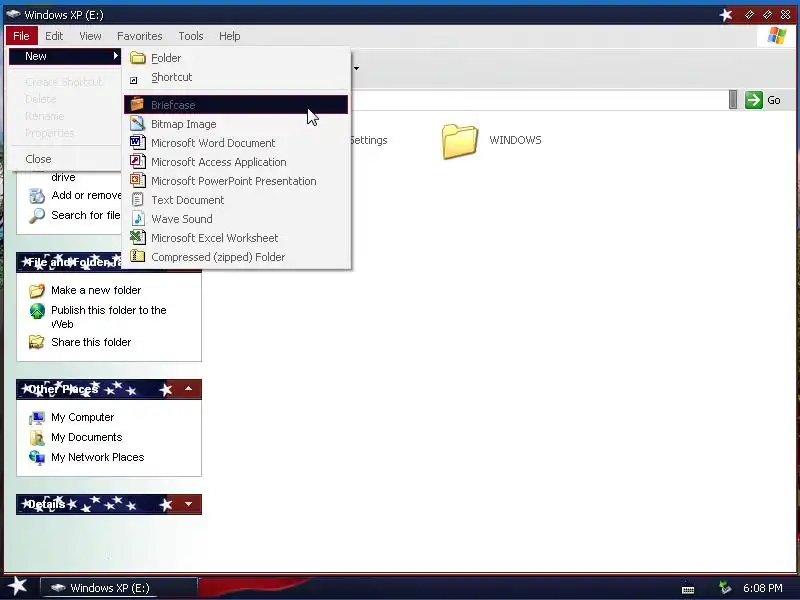The height and width of the screenshot is (600, 800).
Task: Create a new Wave Sound
Action: coord(236,218)
